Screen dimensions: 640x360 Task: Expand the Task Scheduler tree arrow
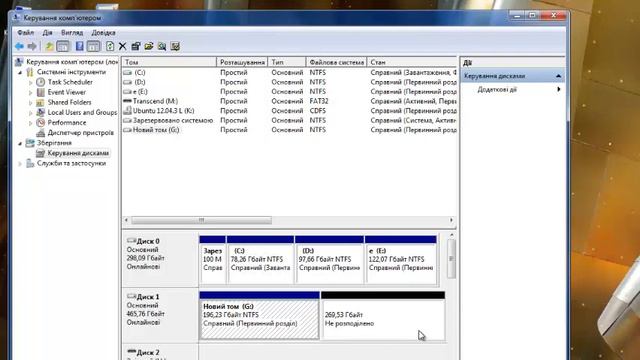pos(31,82)
